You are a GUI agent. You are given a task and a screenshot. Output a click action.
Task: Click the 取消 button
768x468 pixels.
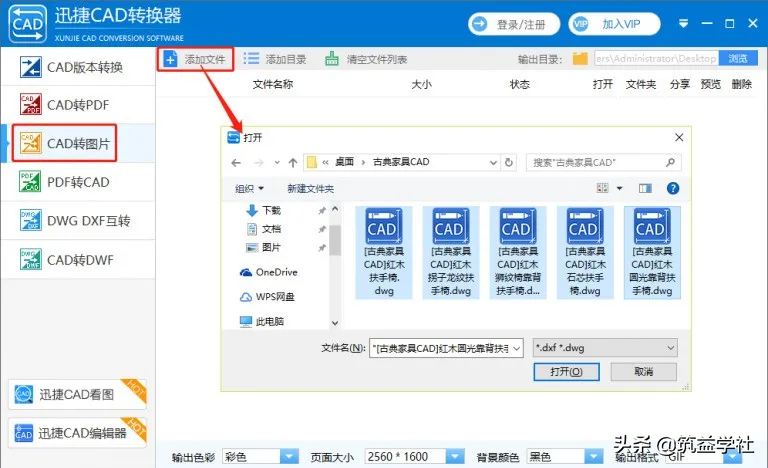[x=644, y=371]
